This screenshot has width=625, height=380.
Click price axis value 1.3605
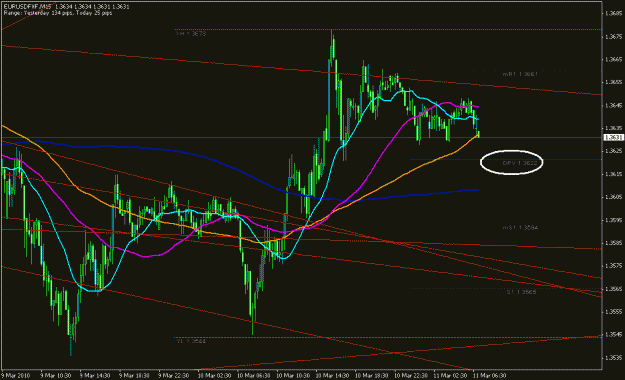613,197
